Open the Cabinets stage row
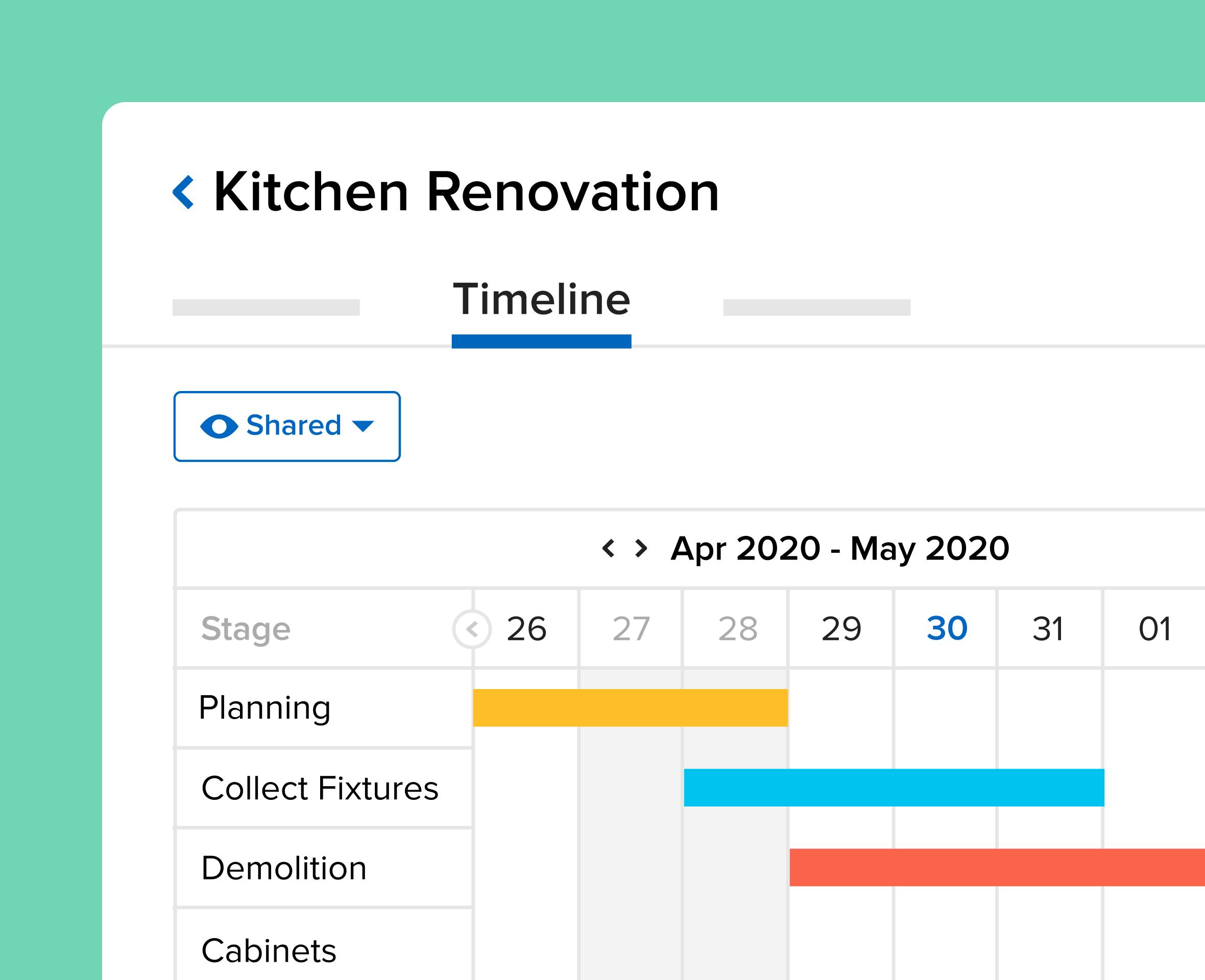Screen dimensions: 1205x980 (269, 950)
